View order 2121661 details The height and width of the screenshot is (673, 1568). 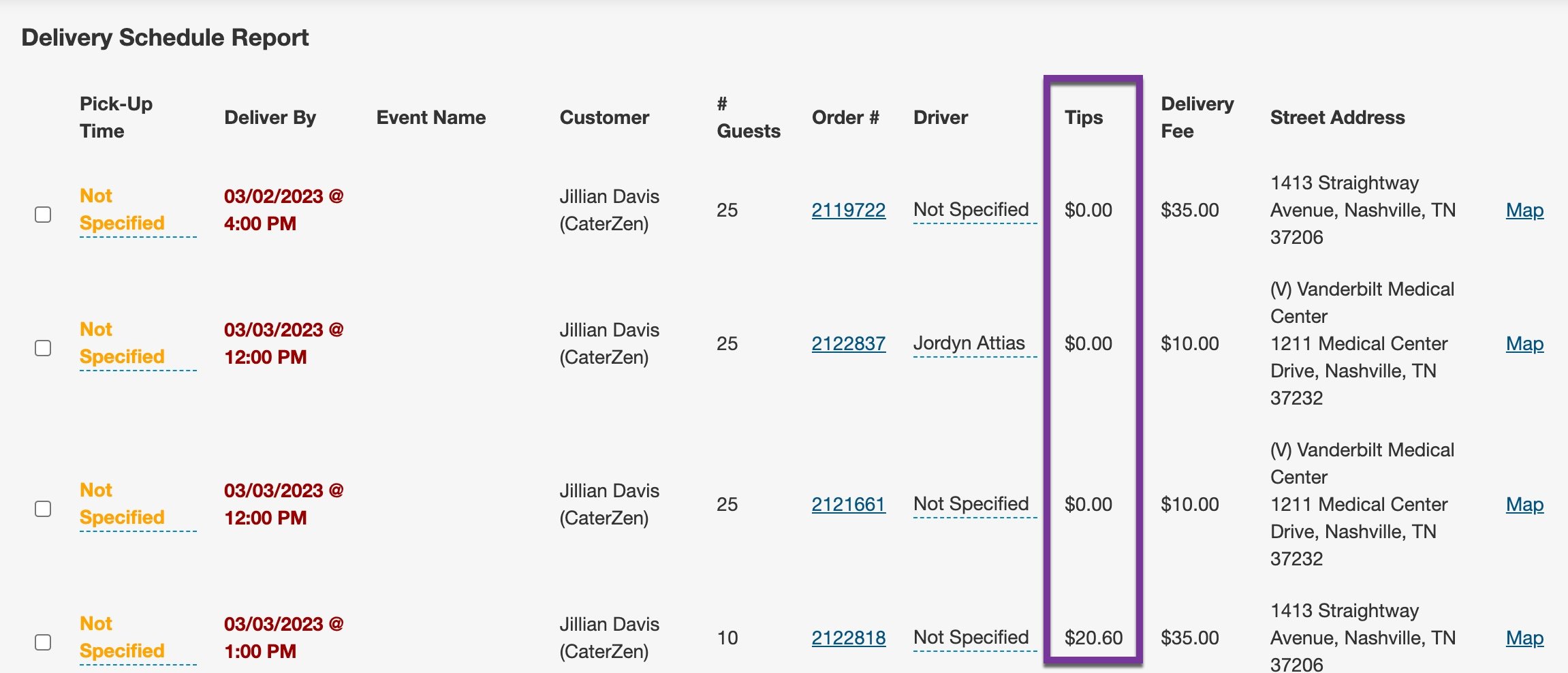(847, 504)
